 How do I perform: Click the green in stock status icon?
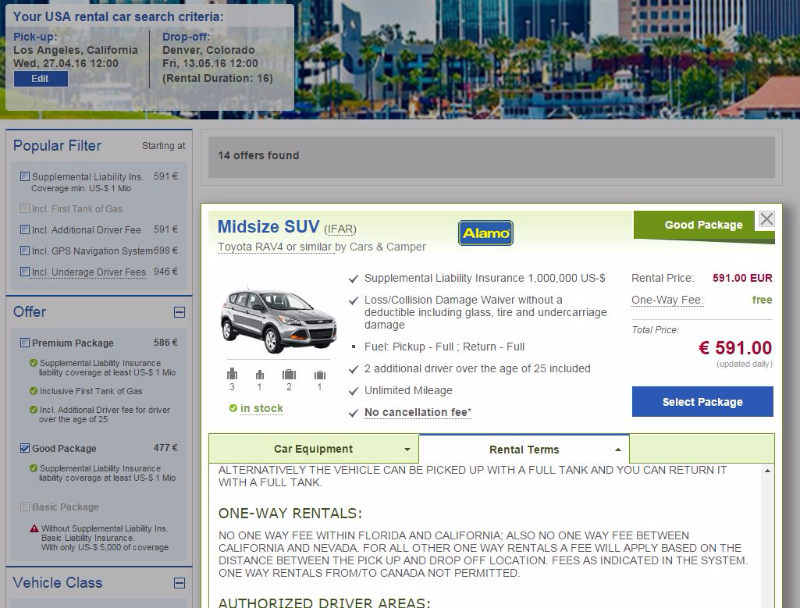pos(233,408)
